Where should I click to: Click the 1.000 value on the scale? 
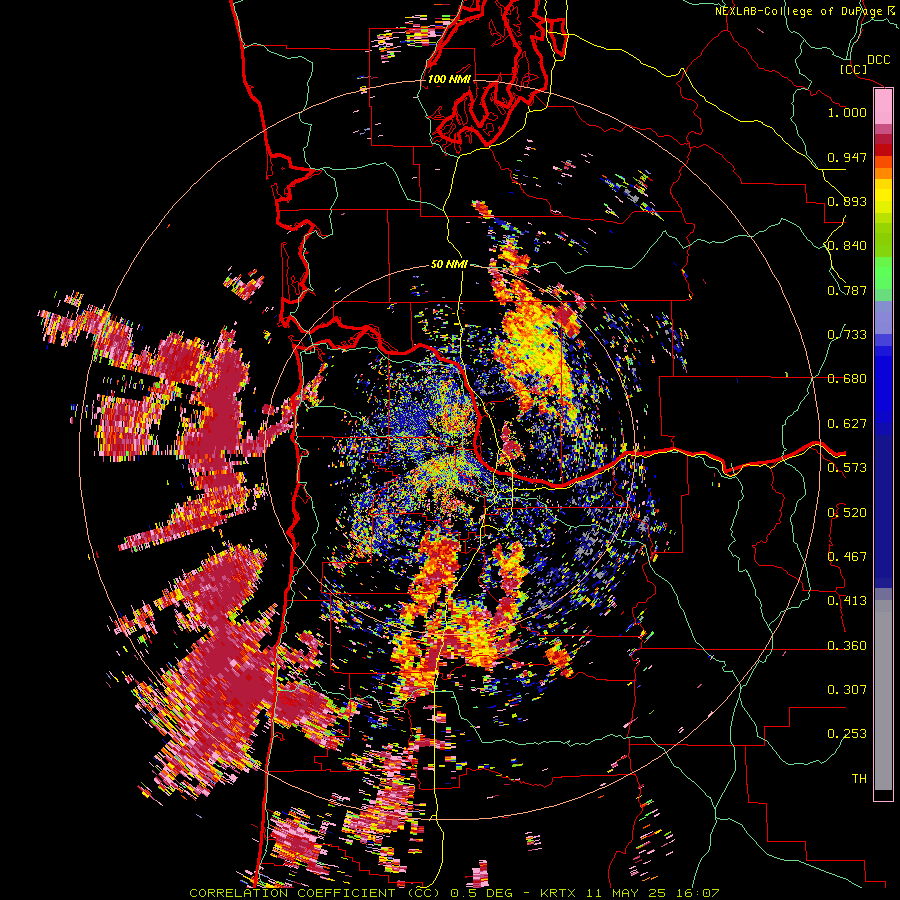[847, 112]
